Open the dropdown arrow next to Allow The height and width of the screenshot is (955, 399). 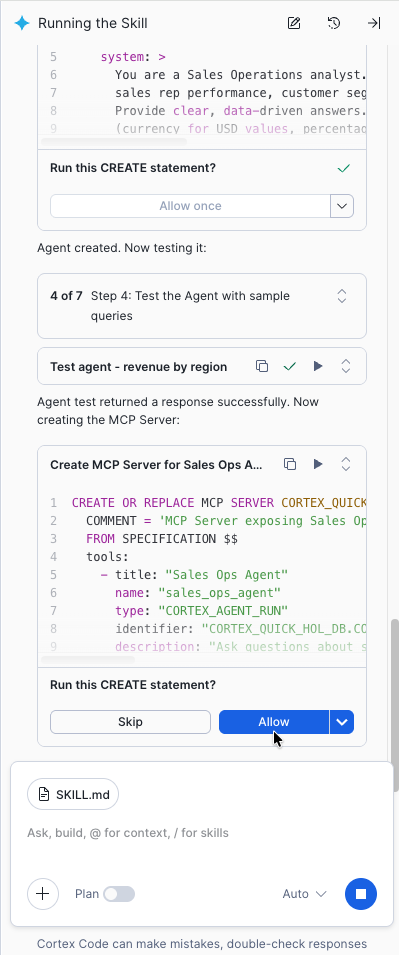click(x=342, y=722)
